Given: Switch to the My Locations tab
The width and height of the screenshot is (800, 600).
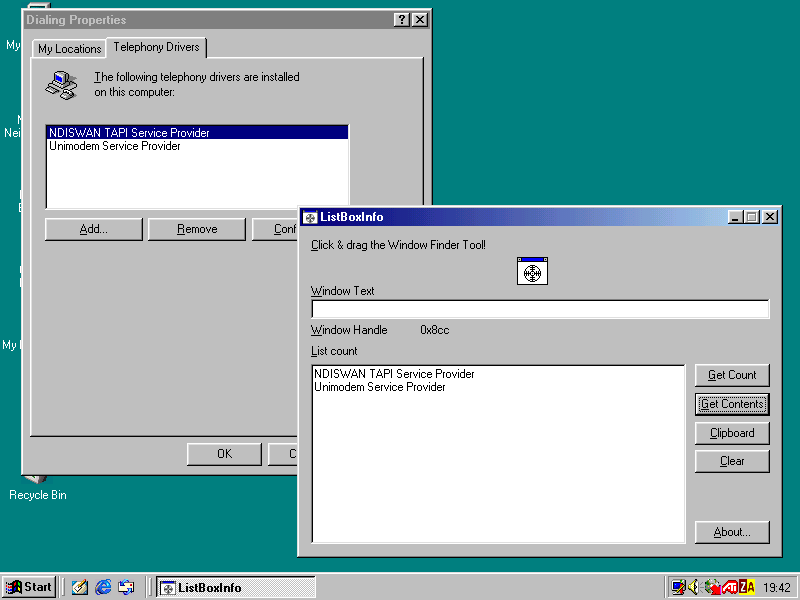Looking at the screenshot, I should (70, 49).
